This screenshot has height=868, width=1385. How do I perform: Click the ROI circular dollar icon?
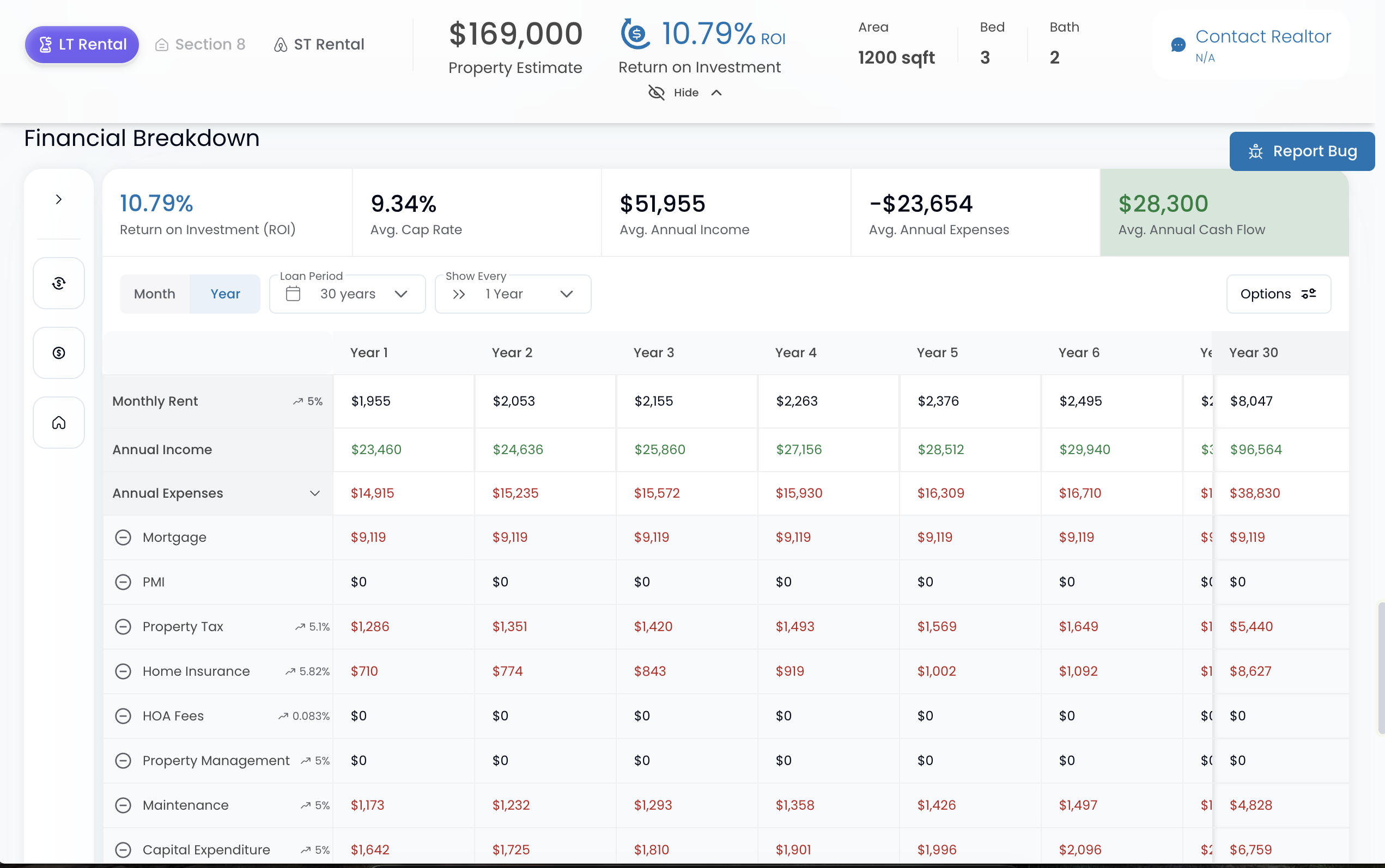point(635,34)
